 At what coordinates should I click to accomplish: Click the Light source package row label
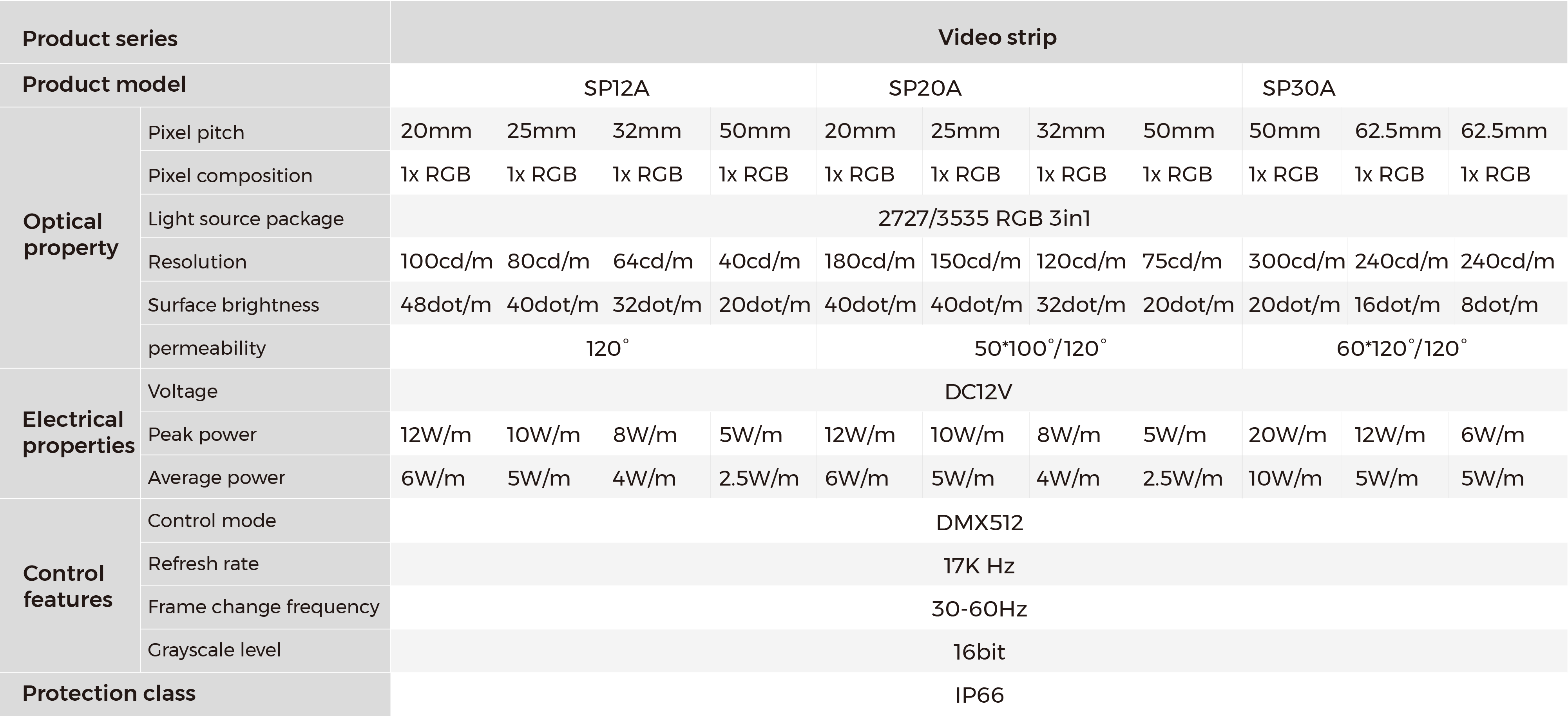pos(246,219)
